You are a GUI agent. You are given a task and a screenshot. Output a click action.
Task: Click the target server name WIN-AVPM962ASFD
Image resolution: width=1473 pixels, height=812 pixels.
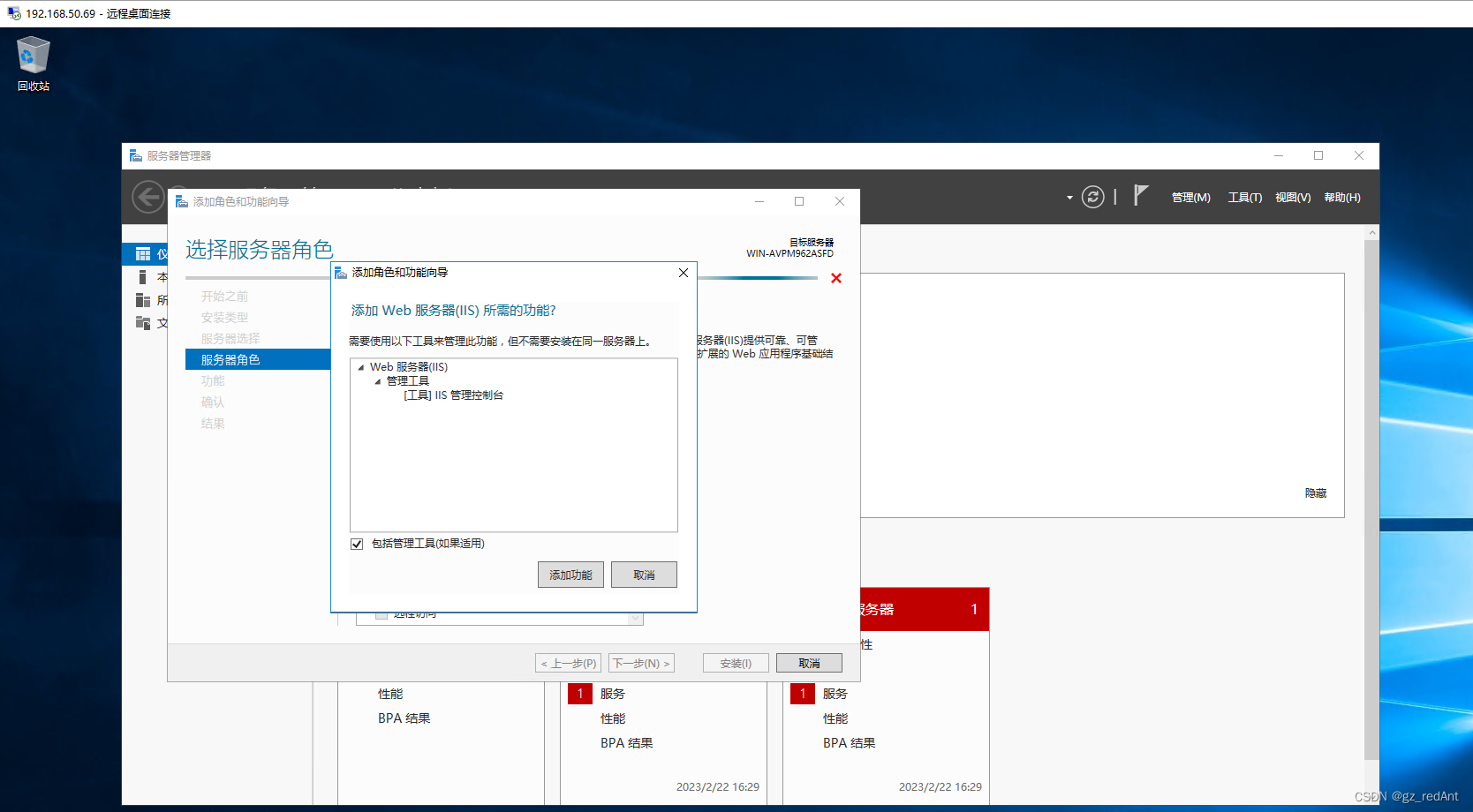[789, 253]
